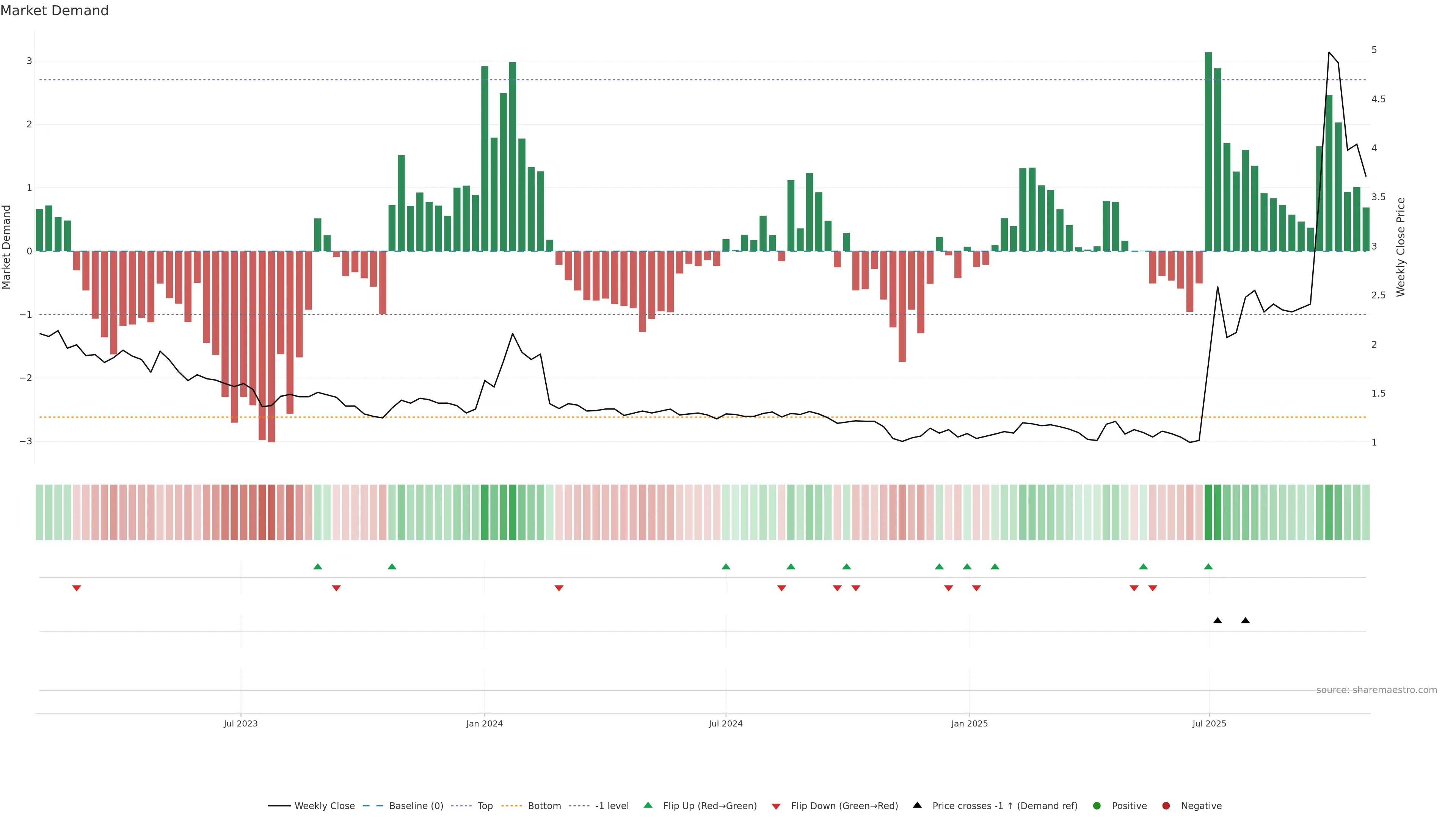
Task: Click first black price-cross marker after Jul 2025
Action: pyautogui.click(x=1218, y=621)
